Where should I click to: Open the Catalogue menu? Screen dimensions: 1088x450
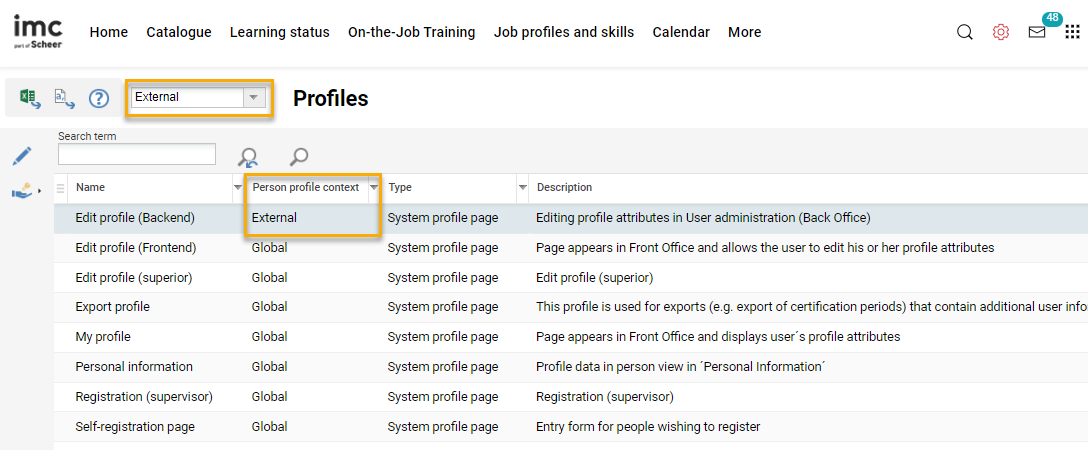179,32
